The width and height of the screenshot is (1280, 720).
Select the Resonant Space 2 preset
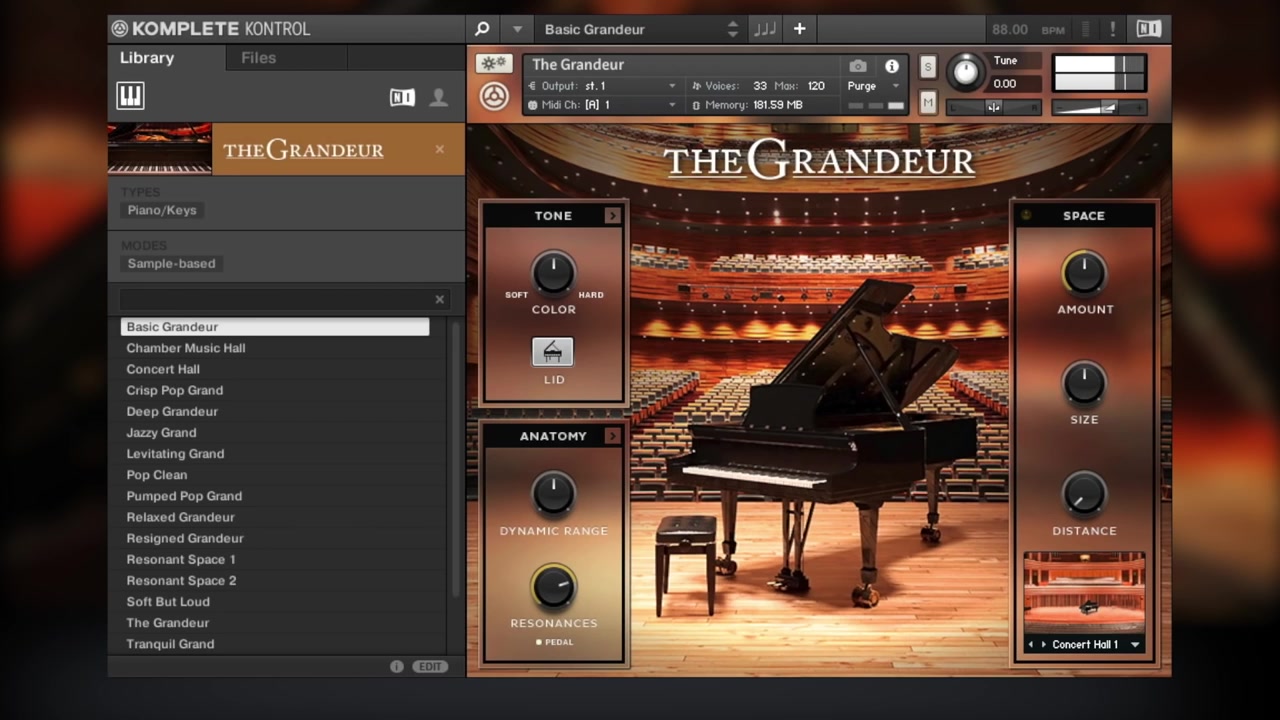coord(275,580)
